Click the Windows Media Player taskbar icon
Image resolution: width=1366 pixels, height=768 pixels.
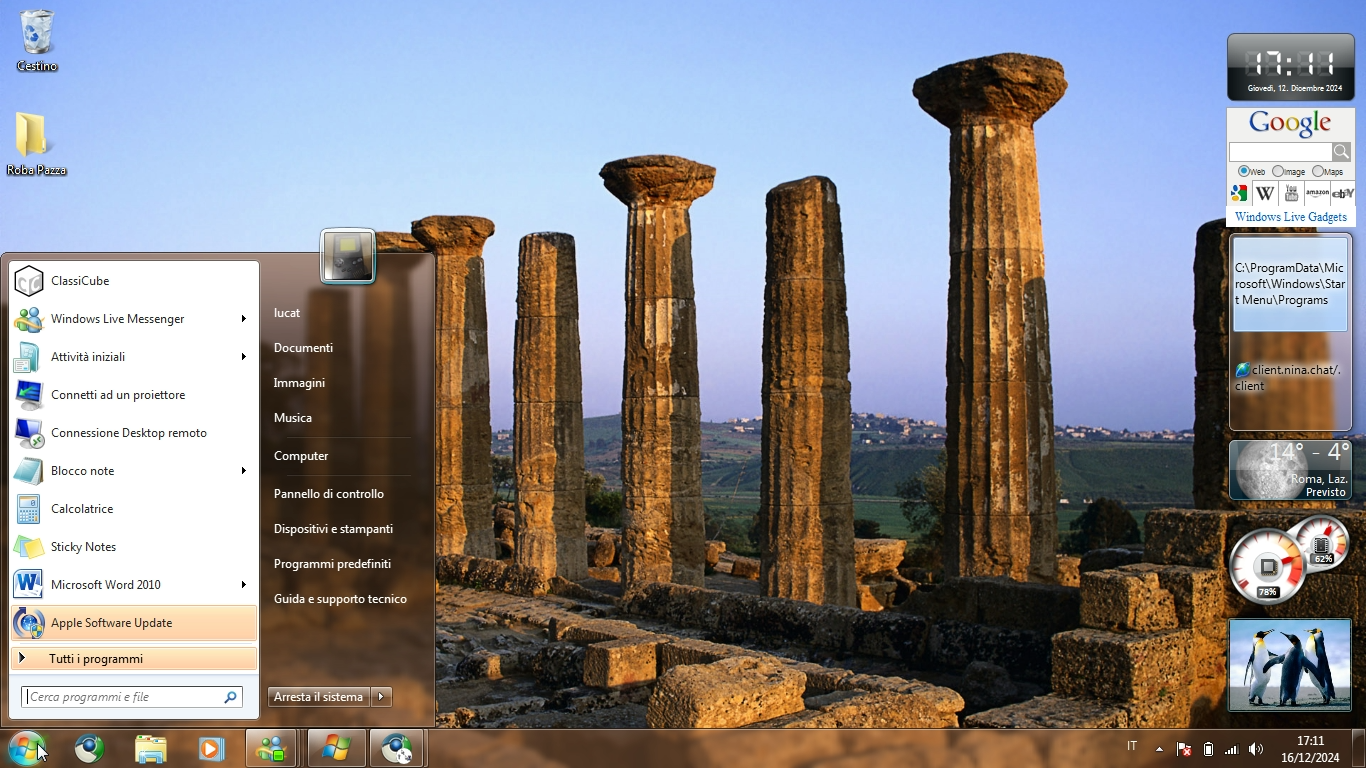(x=211, y=748)
